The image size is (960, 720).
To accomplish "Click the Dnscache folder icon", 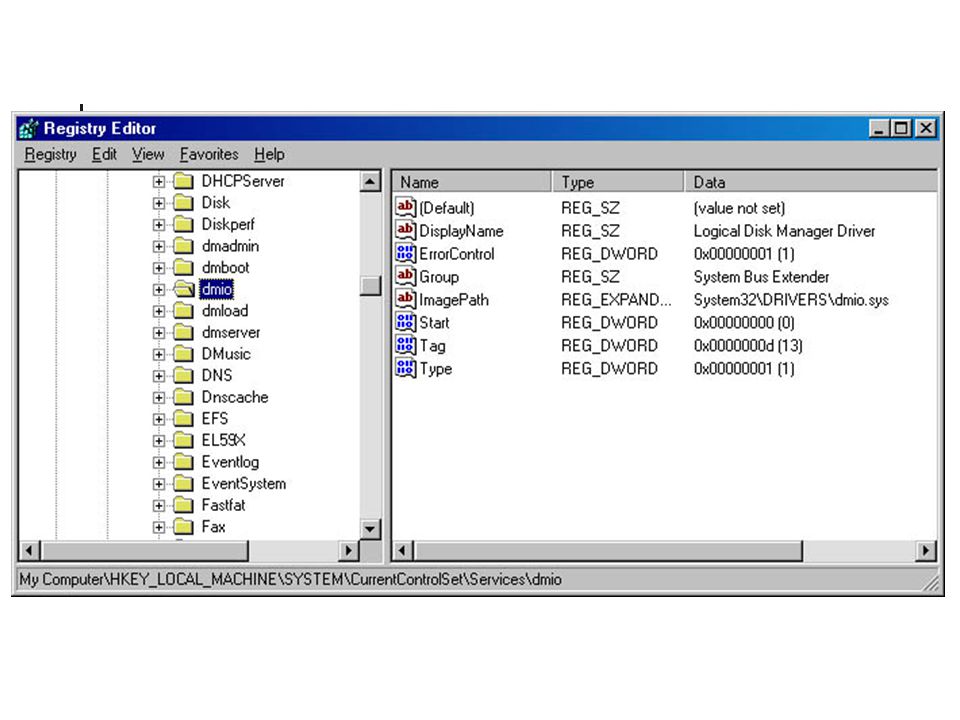I will pyautogui.click(x=183, y=397).
